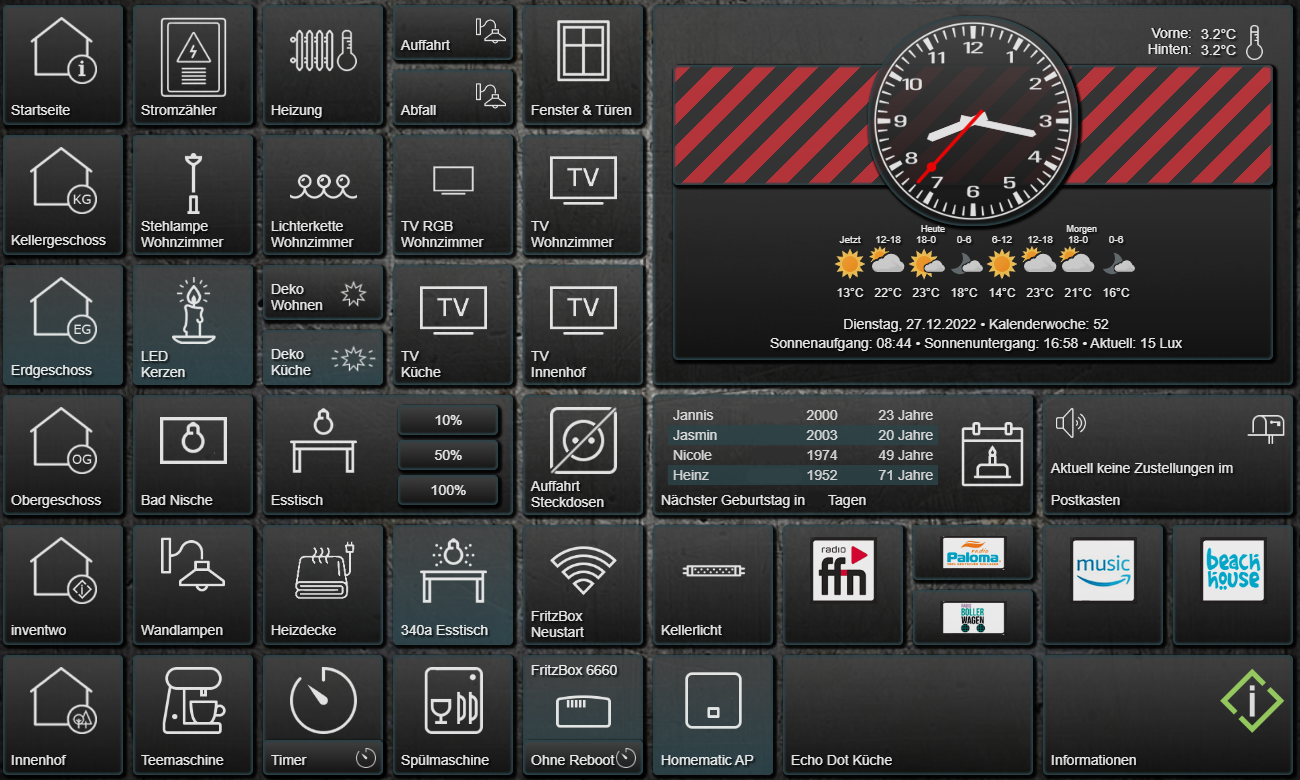
Task: Switch the LED Kerzen candle tile
Action: pyautogui.click(x=193, y=325)
